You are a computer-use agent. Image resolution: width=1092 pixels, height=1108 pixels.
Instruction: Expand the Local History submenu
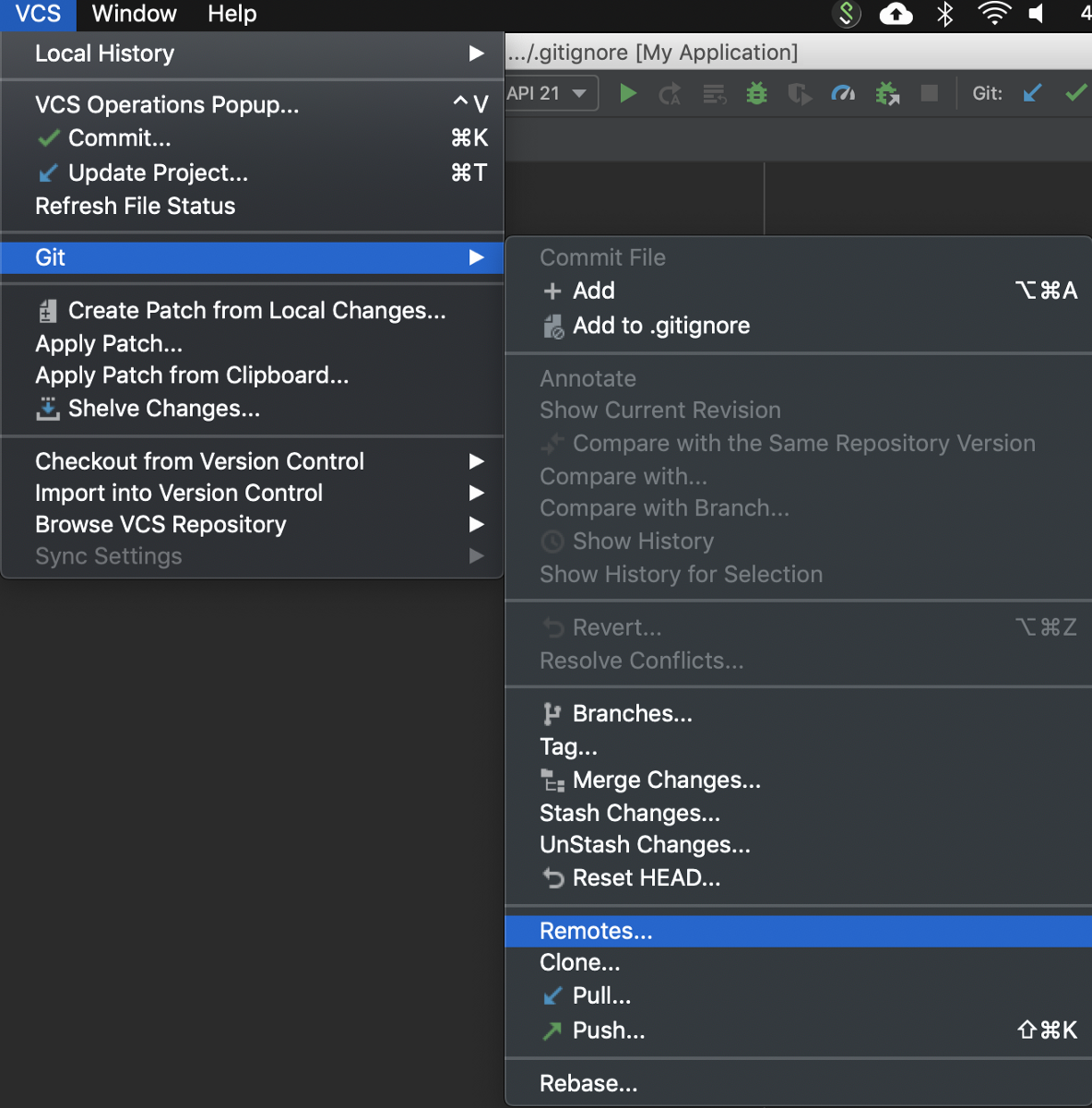[252, 54]
